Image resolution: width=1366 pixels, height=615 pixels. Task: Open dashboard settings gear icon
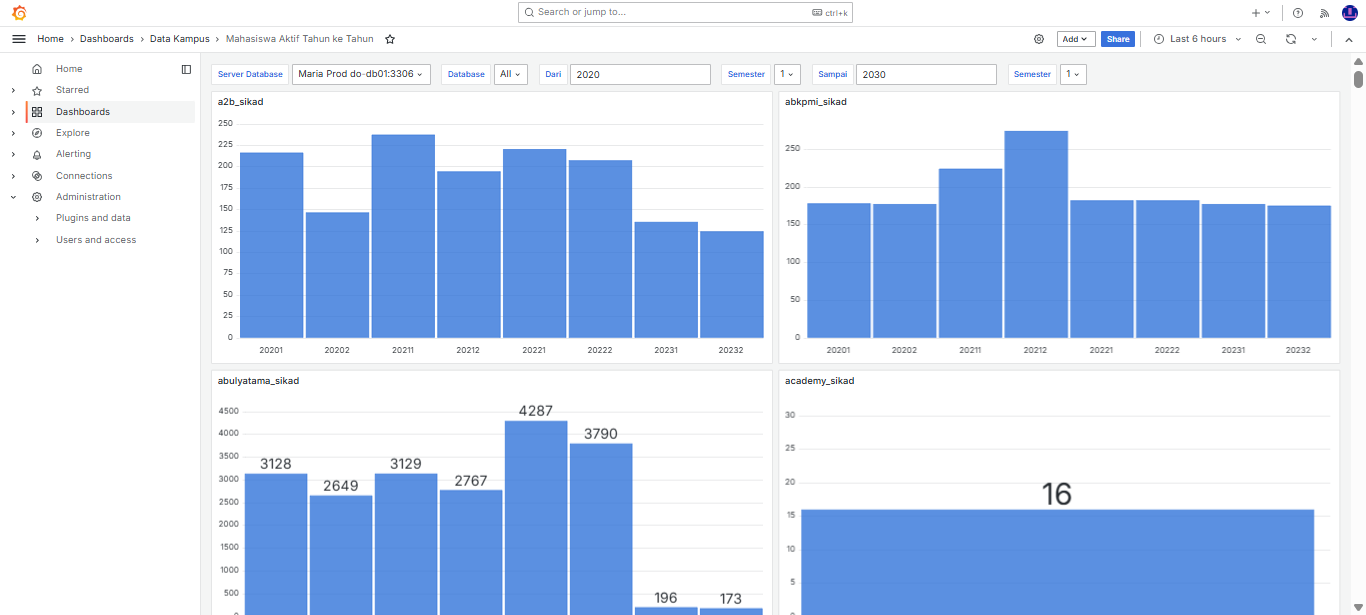click(x=1039, y=39)
